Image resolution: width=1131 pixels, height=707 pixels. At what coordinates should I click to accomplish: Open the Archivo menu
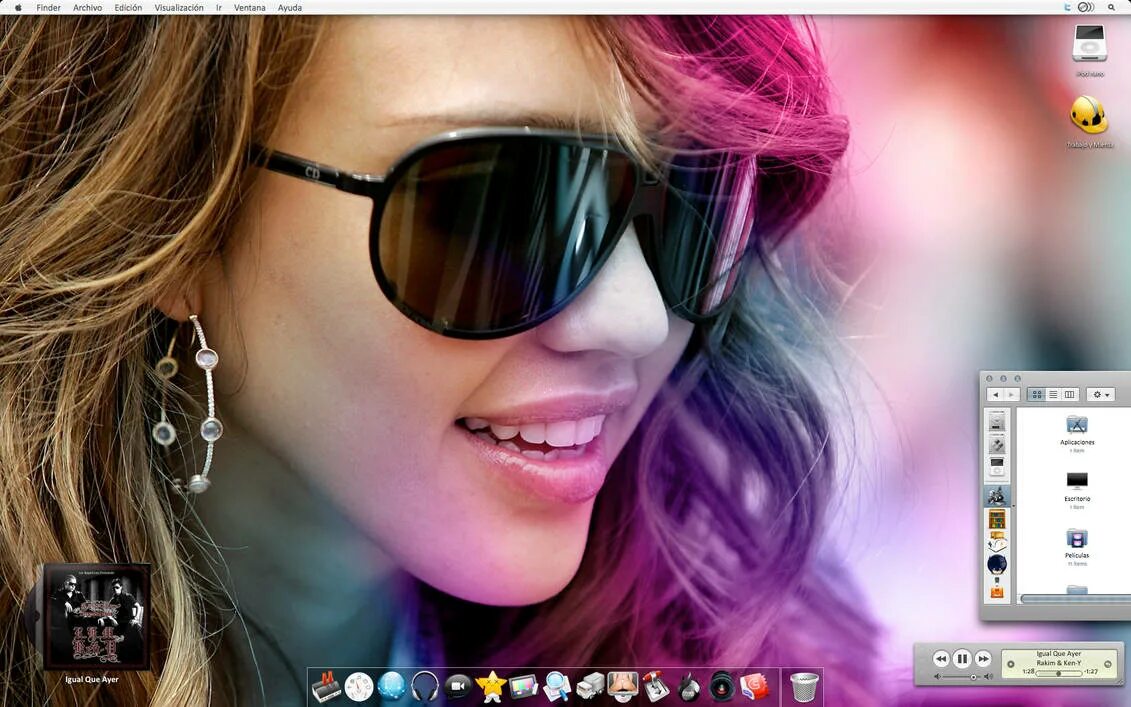click(87, 7)
